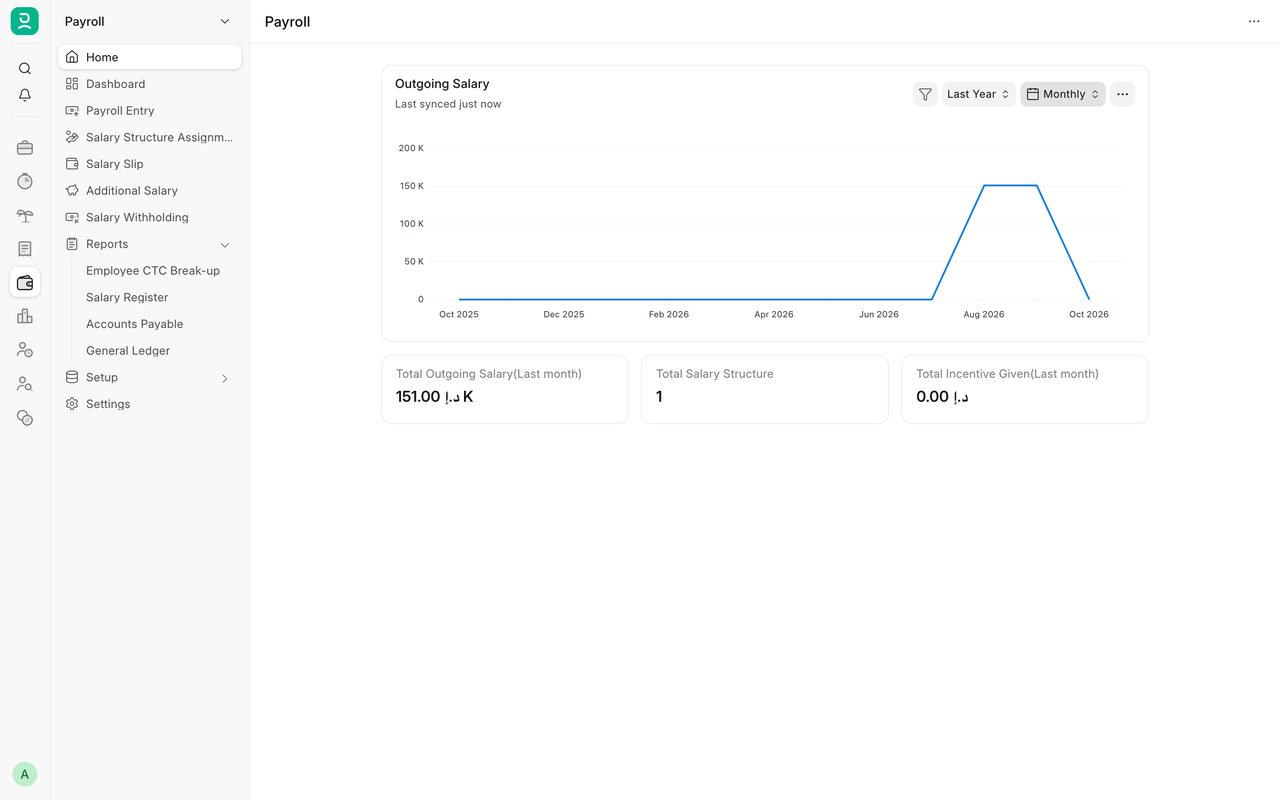The width and height of the screenshot is (1280, 800).
Task: Click Total Outgoing Salary number card
Action: tap(505, 389)
